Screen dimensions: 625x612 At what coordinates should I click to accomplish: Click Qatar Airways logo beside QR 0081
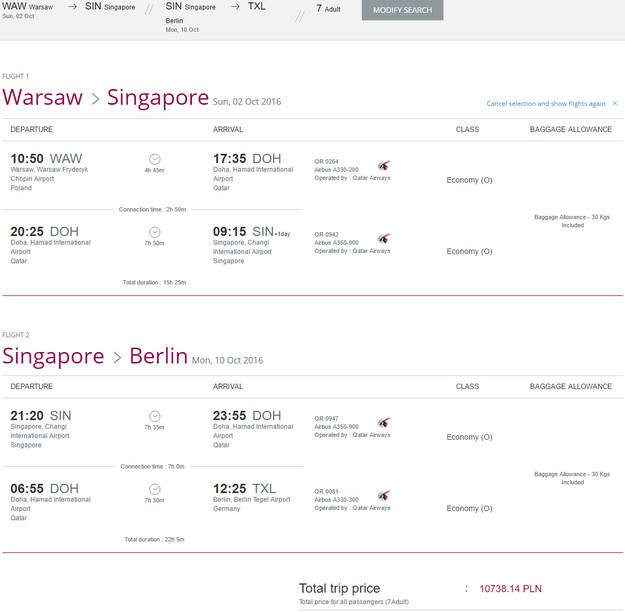[x=384, y=495]
